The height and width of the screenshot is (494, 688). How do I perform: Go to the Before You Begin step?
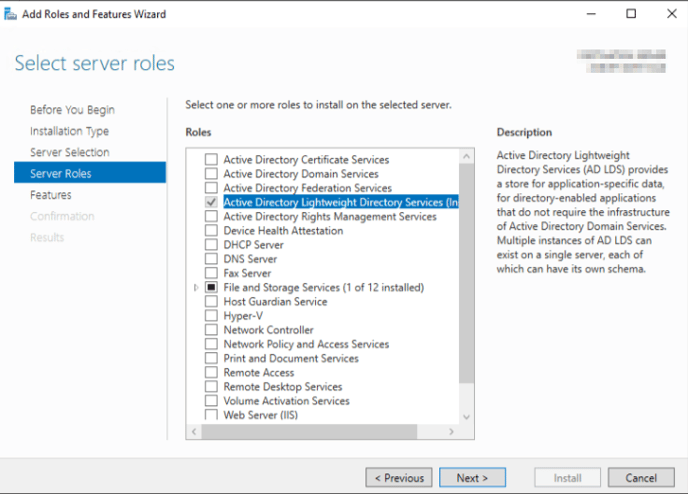(72, 110)
